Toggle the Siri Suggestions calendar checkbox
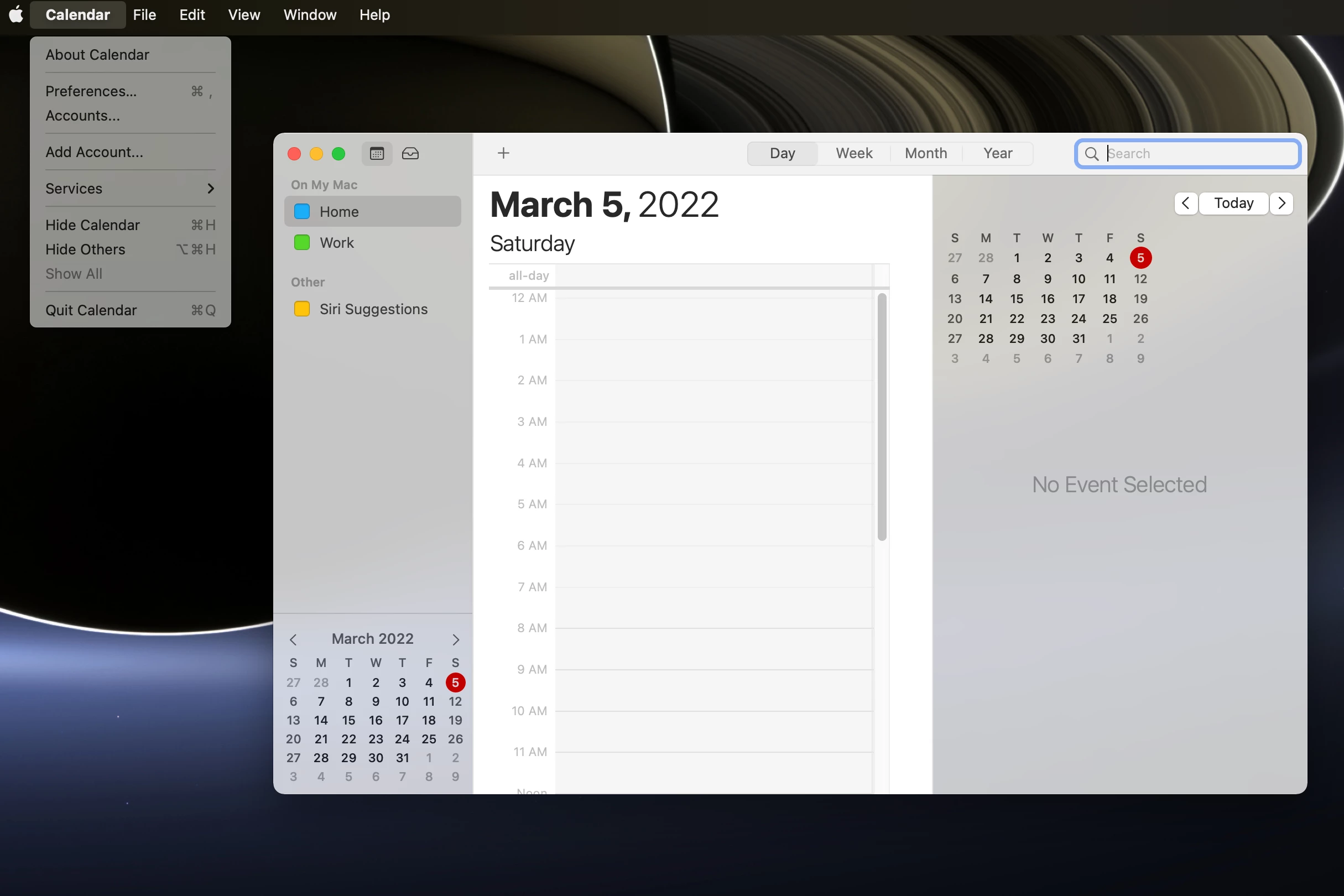The height and width of the screenshot is (896, 1344). [302, 309]
